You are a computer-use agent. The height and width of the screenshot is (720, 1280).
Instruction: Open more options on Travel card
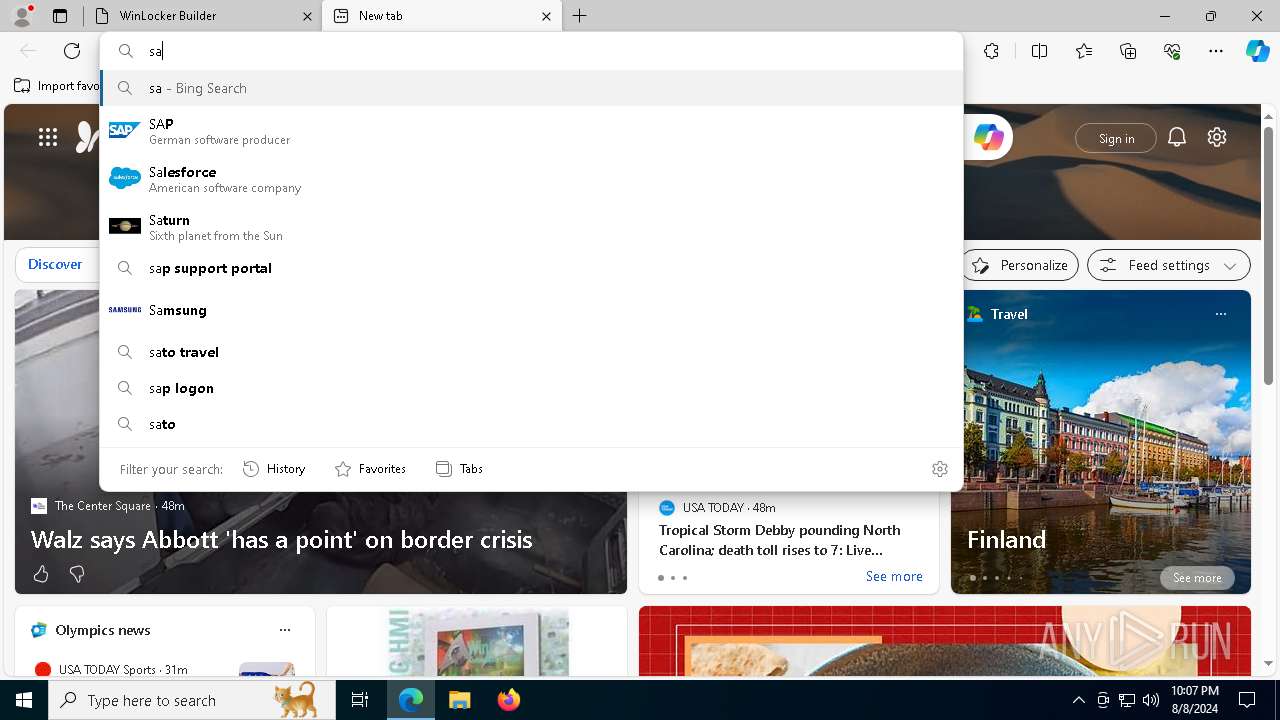[x=1220, y=314]
